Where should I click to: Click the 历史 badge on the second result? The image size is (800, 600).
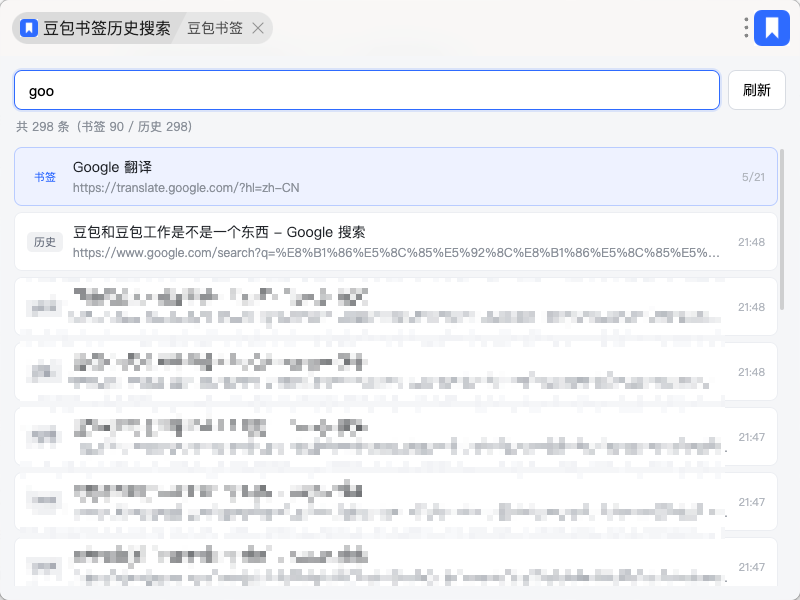[45, 242]
